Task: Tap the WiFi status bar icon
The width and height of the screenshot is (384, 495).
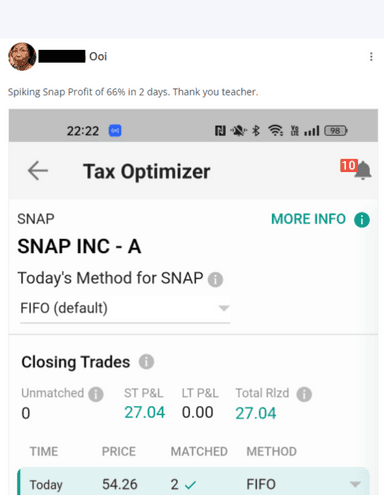Action: pyautogui.click(x=276, y=130)
